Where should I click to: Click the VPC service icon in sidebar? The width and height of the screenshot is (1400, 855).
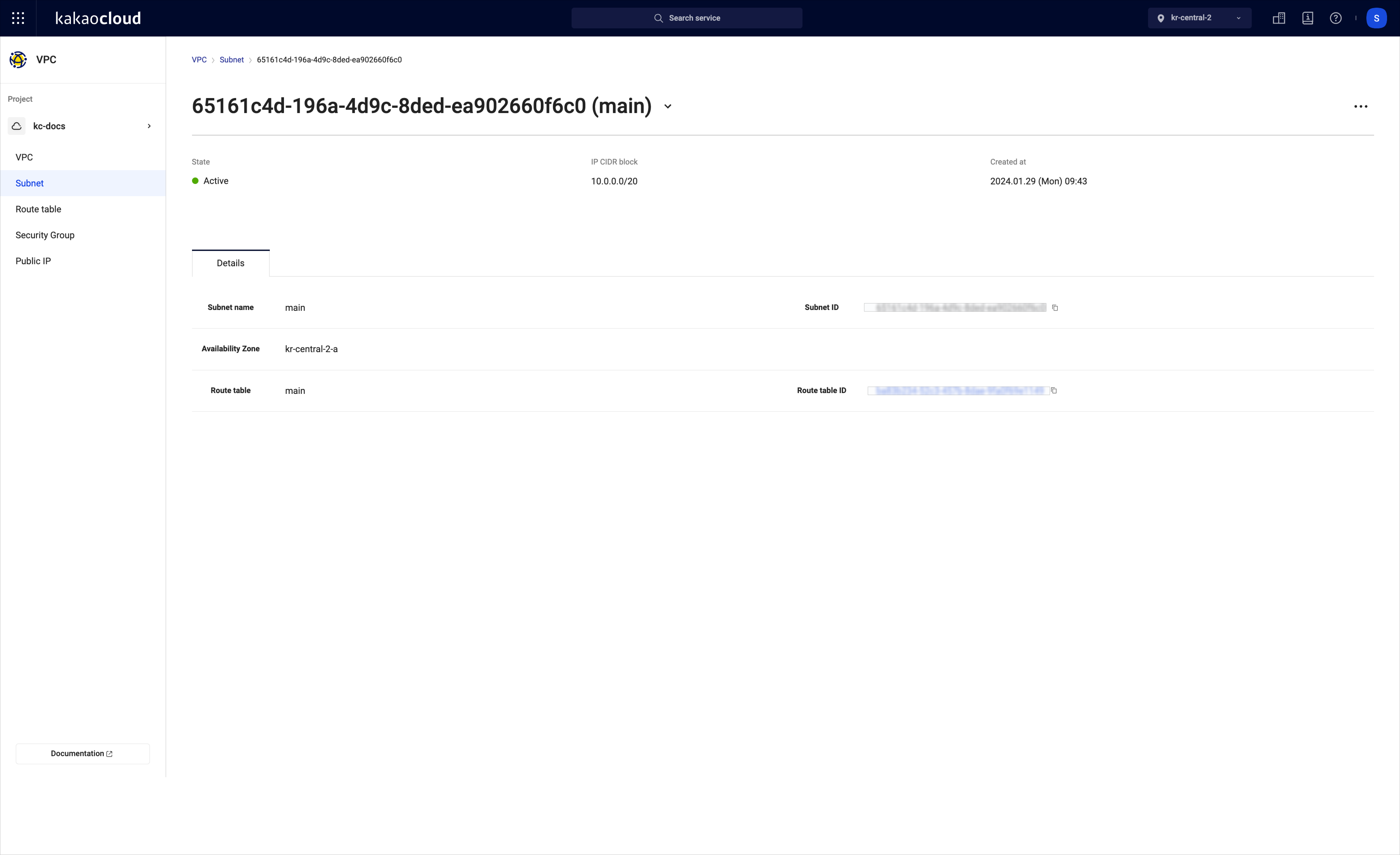click(18, 60)
